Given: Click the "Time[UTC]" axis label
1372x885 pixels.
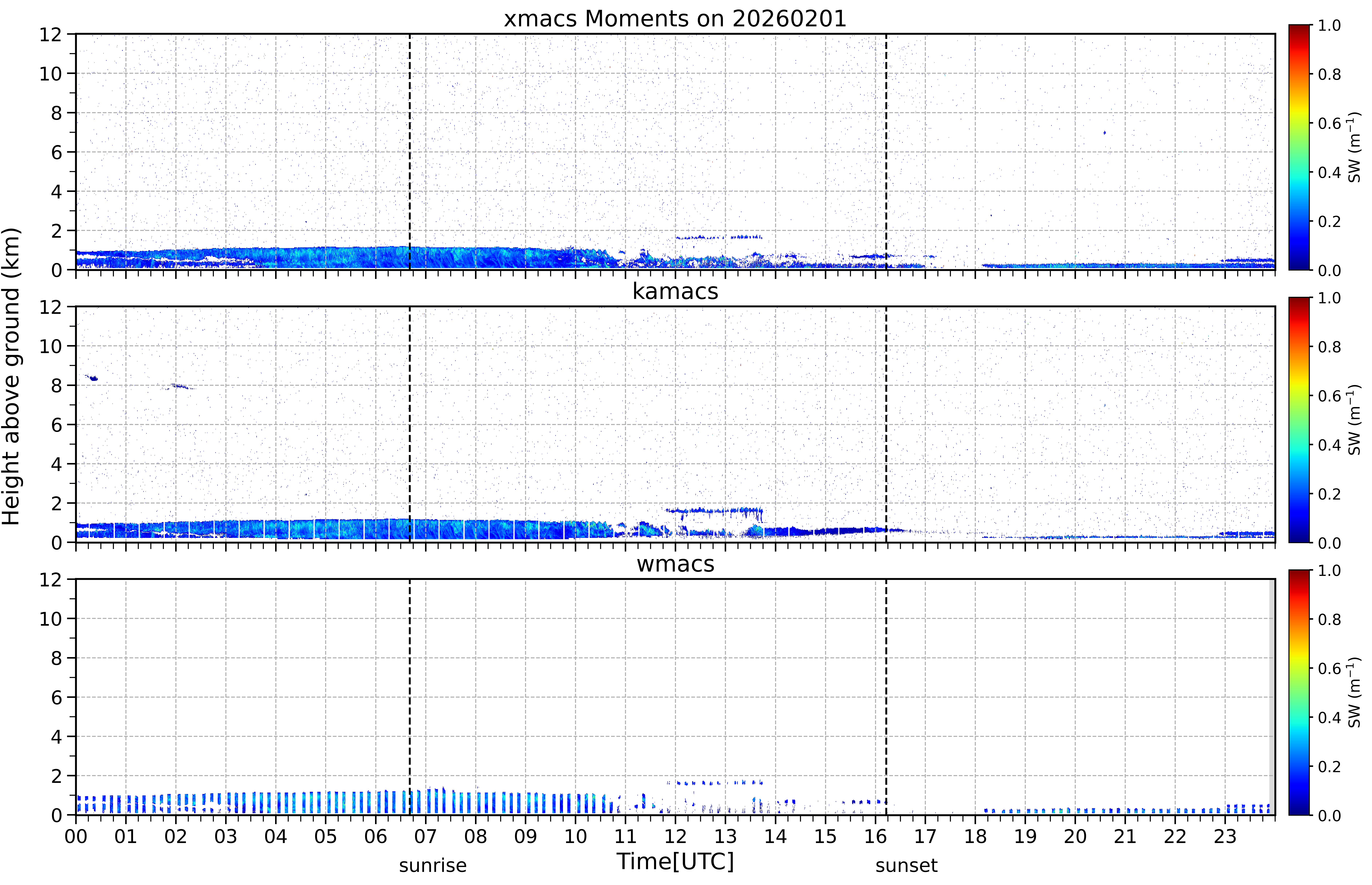Looking at the screenshot, I should click(675, 861).
